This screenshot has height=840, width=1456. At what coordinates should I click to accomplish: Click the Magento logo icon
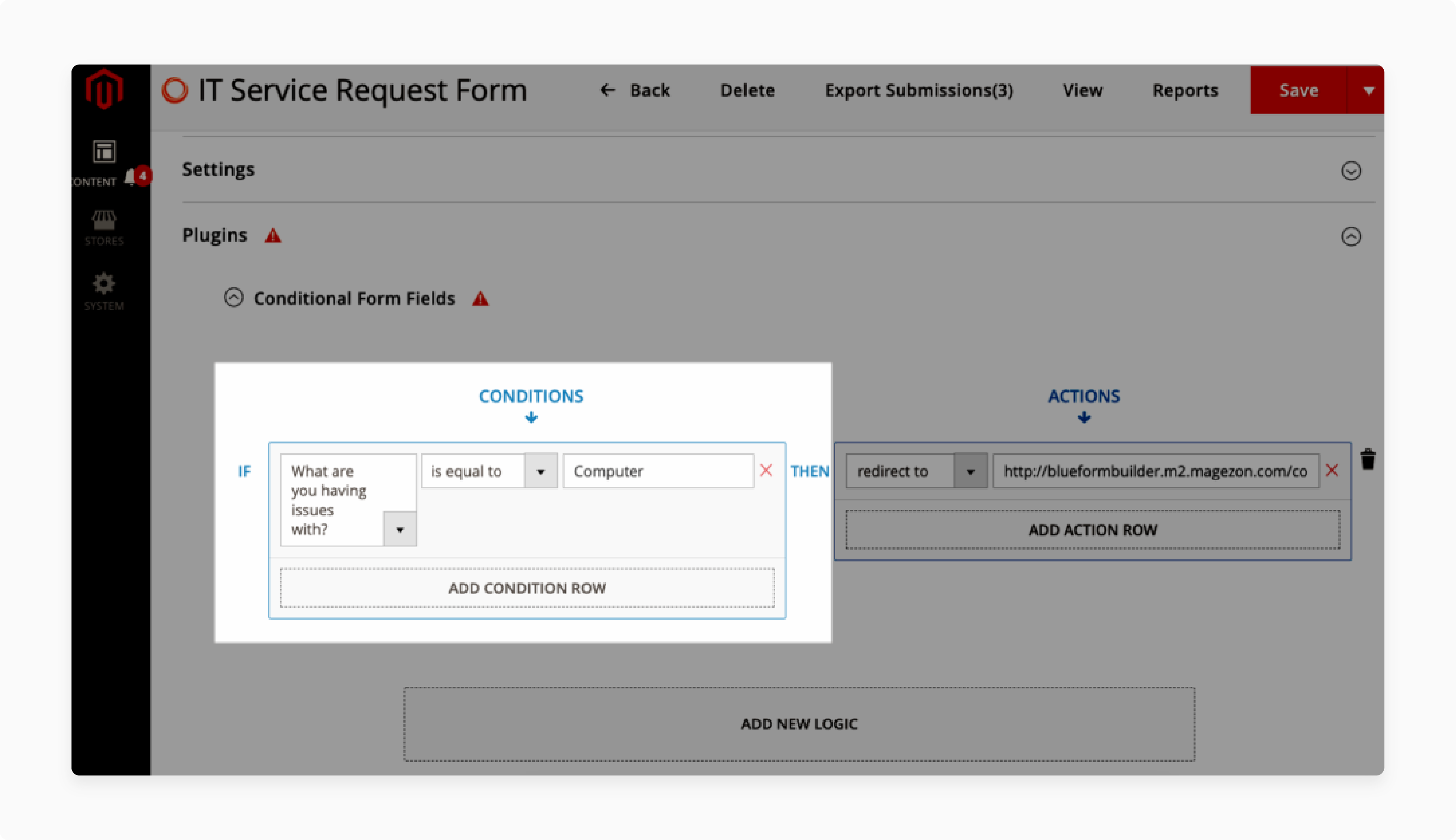[x=104, y=89]
